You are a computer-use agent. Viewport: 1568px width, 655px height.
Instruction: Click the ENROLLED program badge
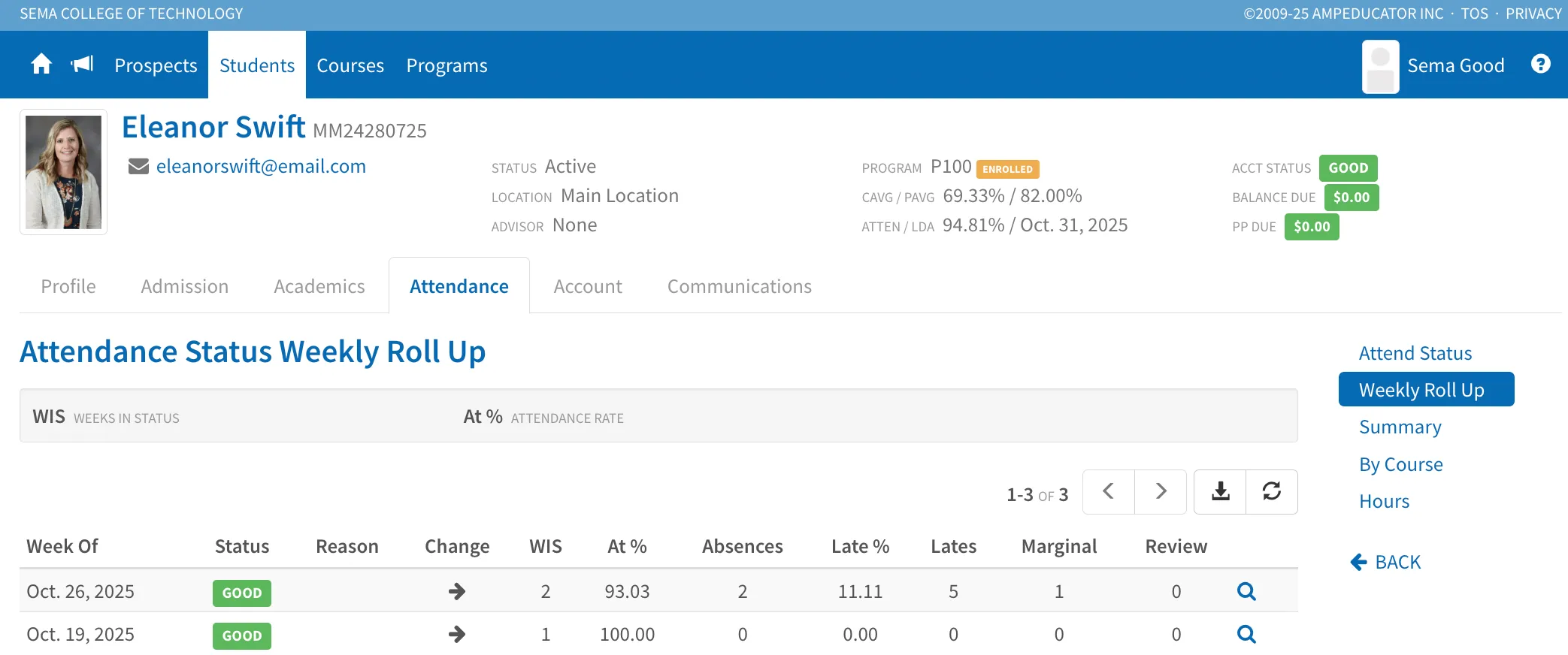(x=1007, y=169)
